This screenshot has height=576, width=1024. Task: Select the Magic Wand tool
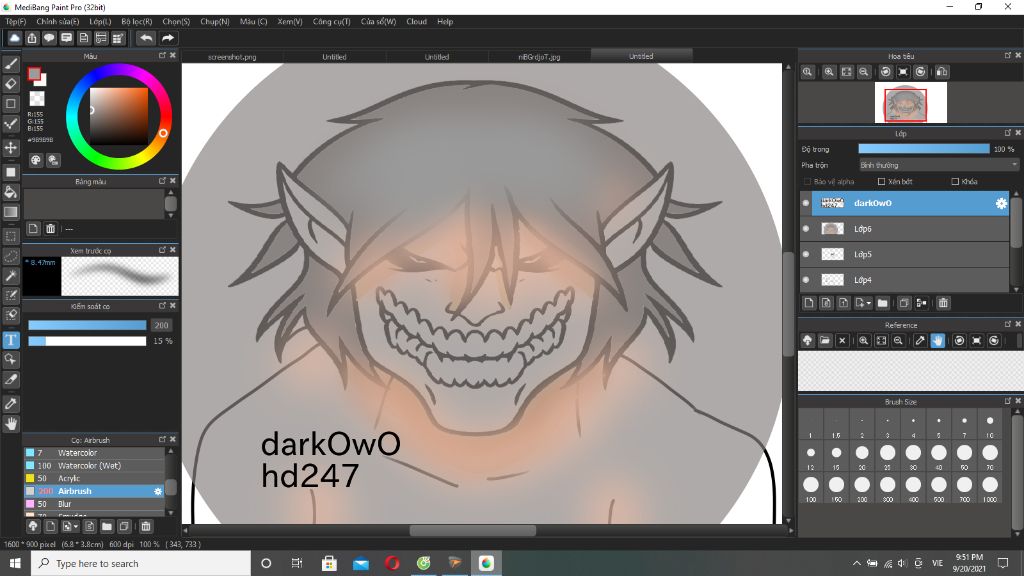11,276
